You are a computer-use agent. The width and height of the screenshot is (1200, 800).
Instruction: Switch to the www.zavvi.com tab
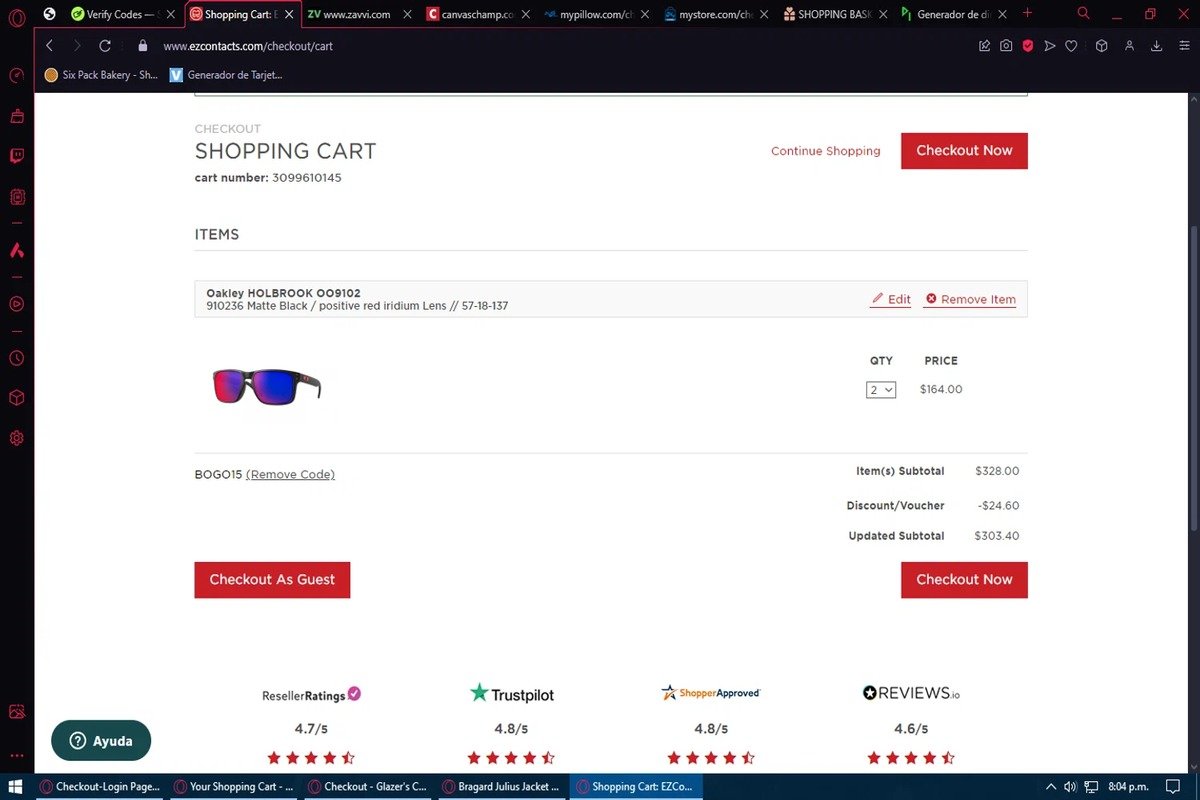coord(356,14)
